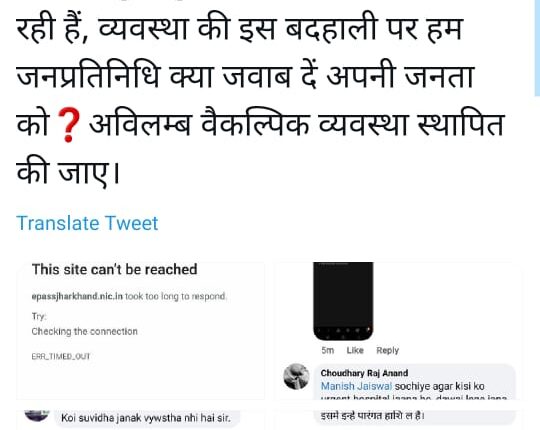Click the light blue scrollbar at the right edge
Image resolution: width=540 pixels, height=430 pixels.
537,48
